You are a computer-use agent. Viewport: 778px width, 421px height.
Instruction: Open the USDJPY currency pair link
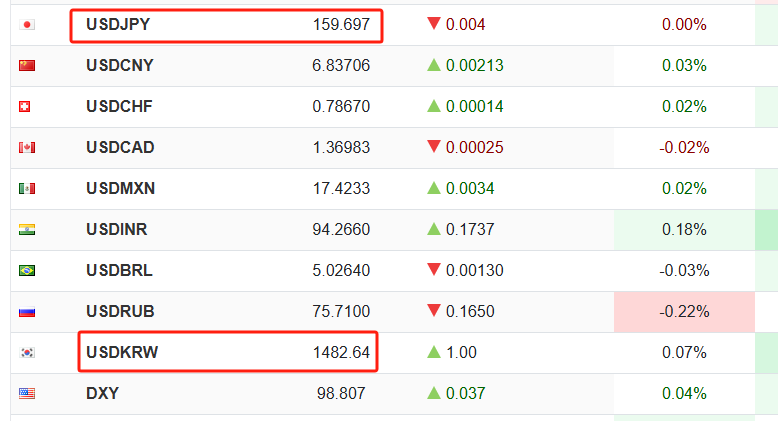pyautogui.click(x=118, y=24)
